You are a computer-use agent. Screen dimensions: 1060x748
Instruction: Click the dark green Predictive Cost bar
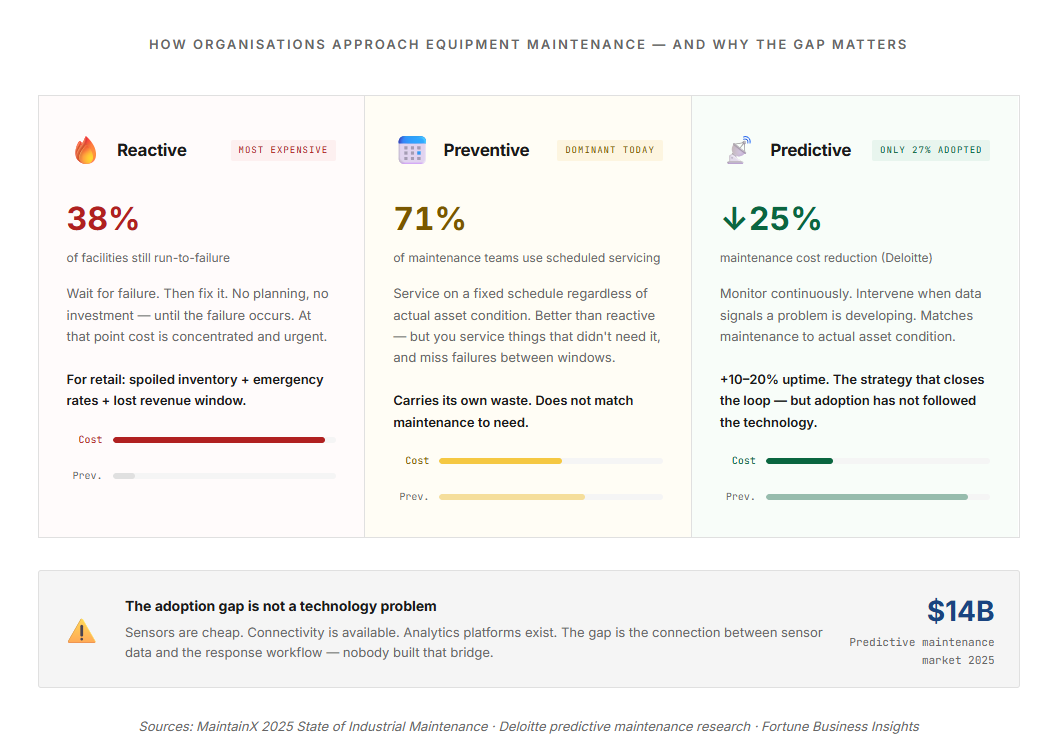pos(799,461)
